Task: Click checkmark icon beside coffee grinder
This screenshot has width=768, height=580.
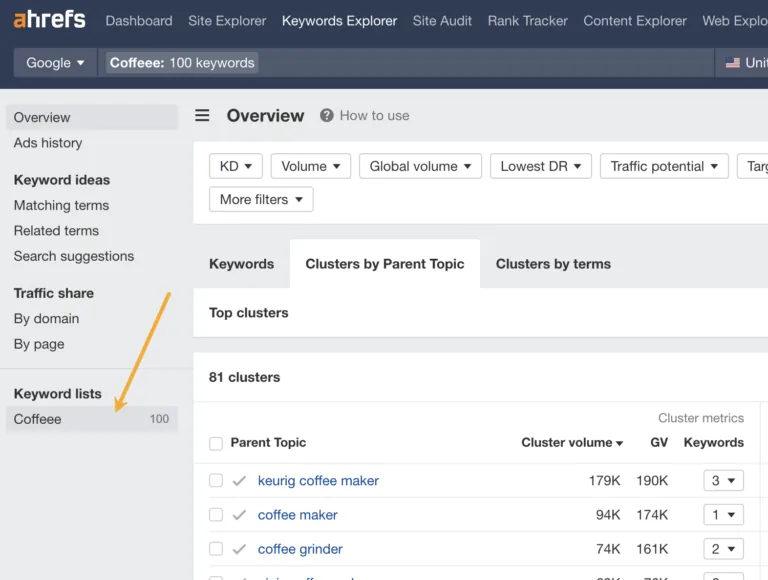Action: (x=239, y=549)
